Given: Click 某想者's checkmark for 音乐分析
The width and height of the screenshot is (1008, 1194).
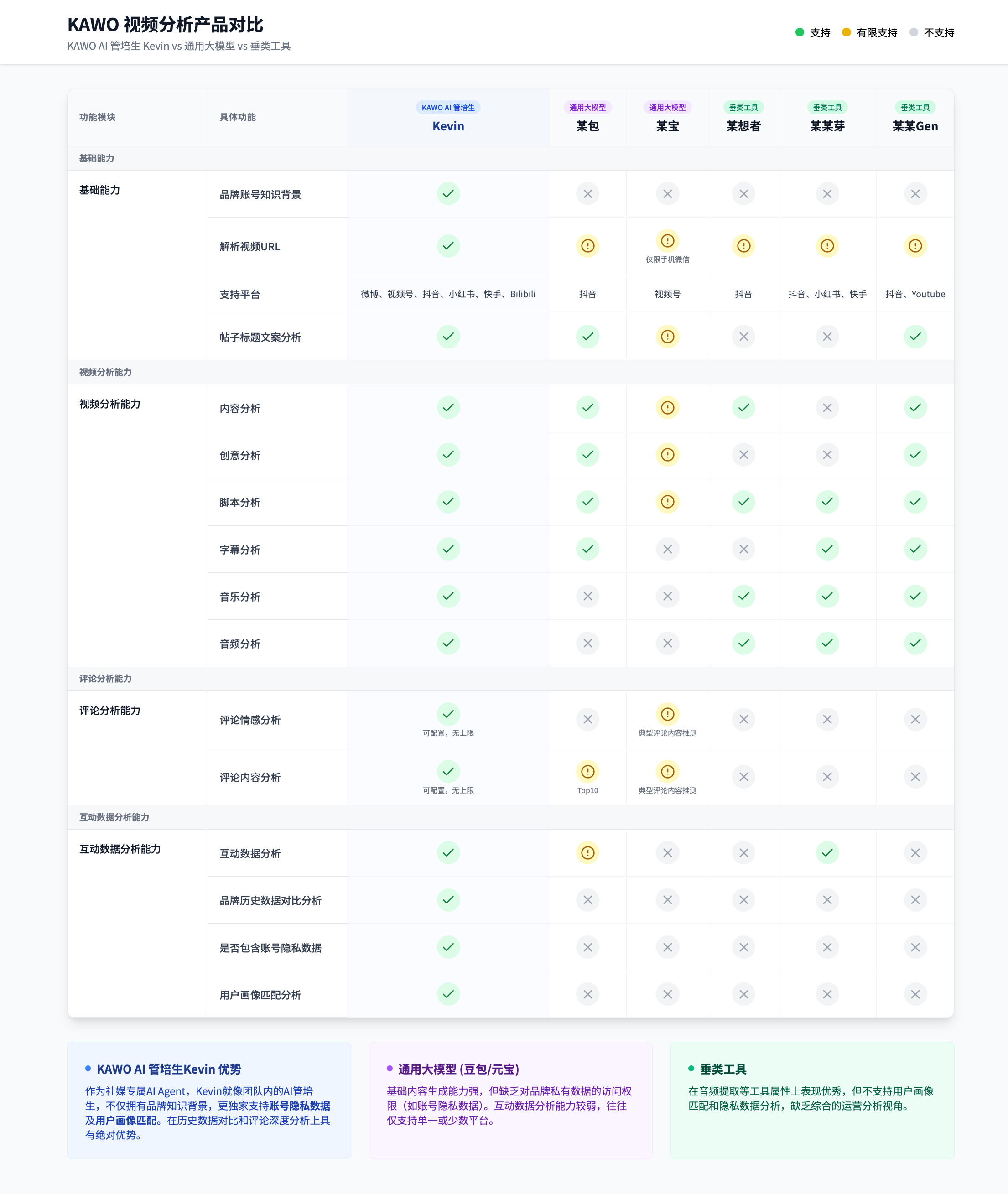Looking at the screenshot, I should 743,596.
